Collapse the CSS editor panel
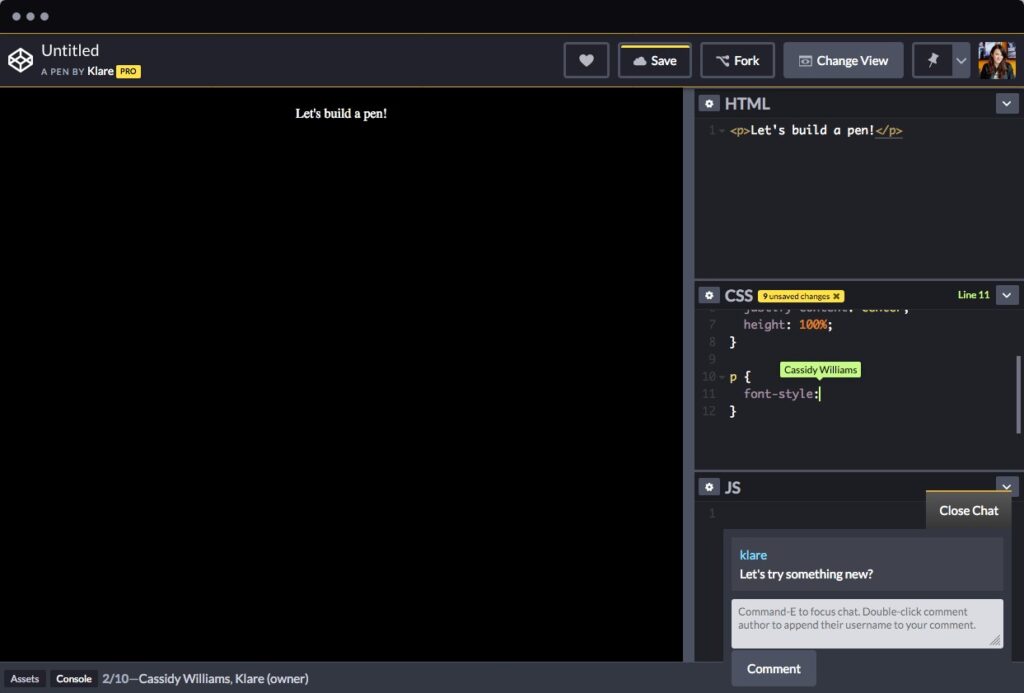The height and width of the screenshot is (693, 1024). [x=1007, y=294]
